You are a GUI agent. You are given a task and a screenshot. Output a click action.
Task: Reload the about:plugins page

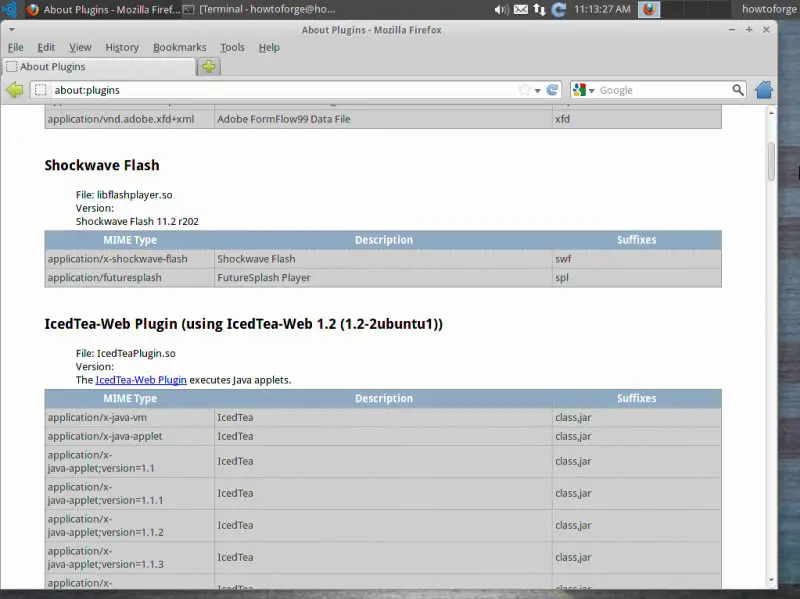[x=552, y=90]
